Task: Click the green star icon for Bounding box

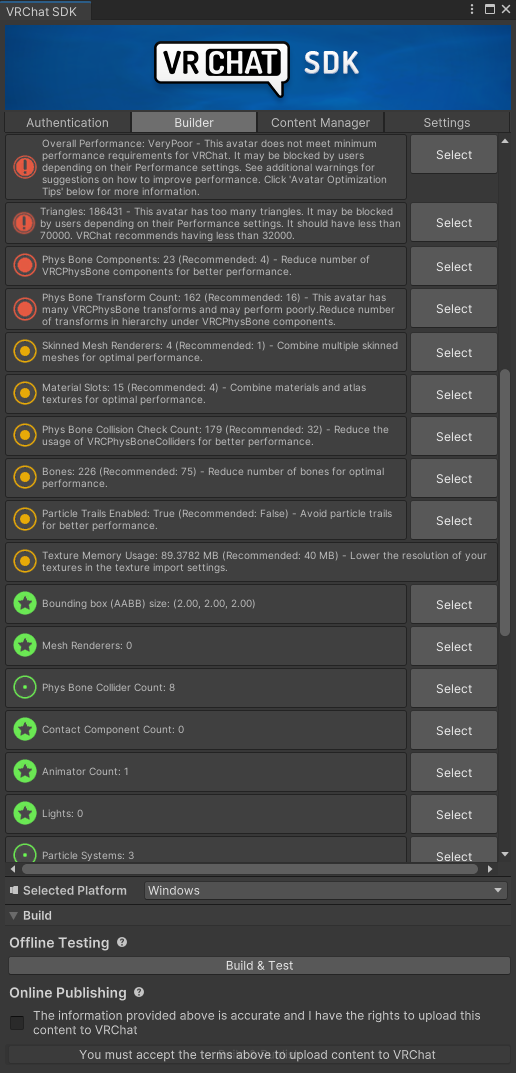Action: tap(25, 604)
